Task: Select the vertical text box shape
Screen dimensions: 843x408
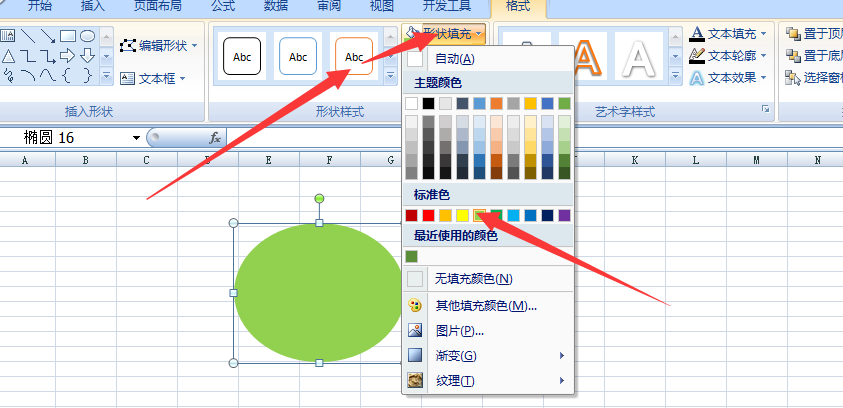Action: click(8, 36)
